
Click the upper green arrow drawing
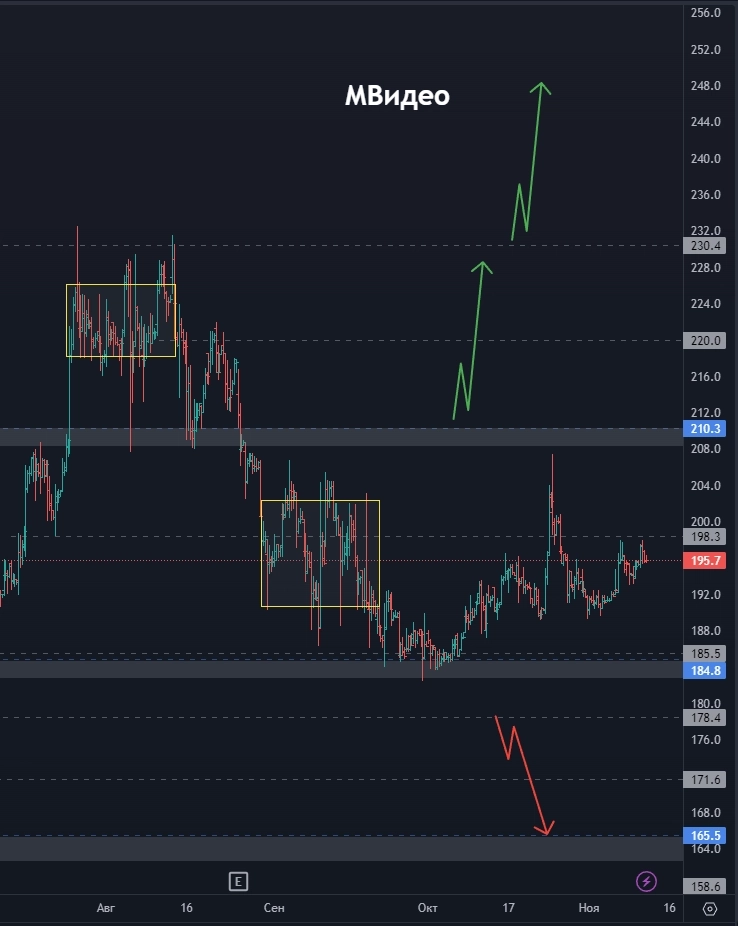(x=532, y=161)
